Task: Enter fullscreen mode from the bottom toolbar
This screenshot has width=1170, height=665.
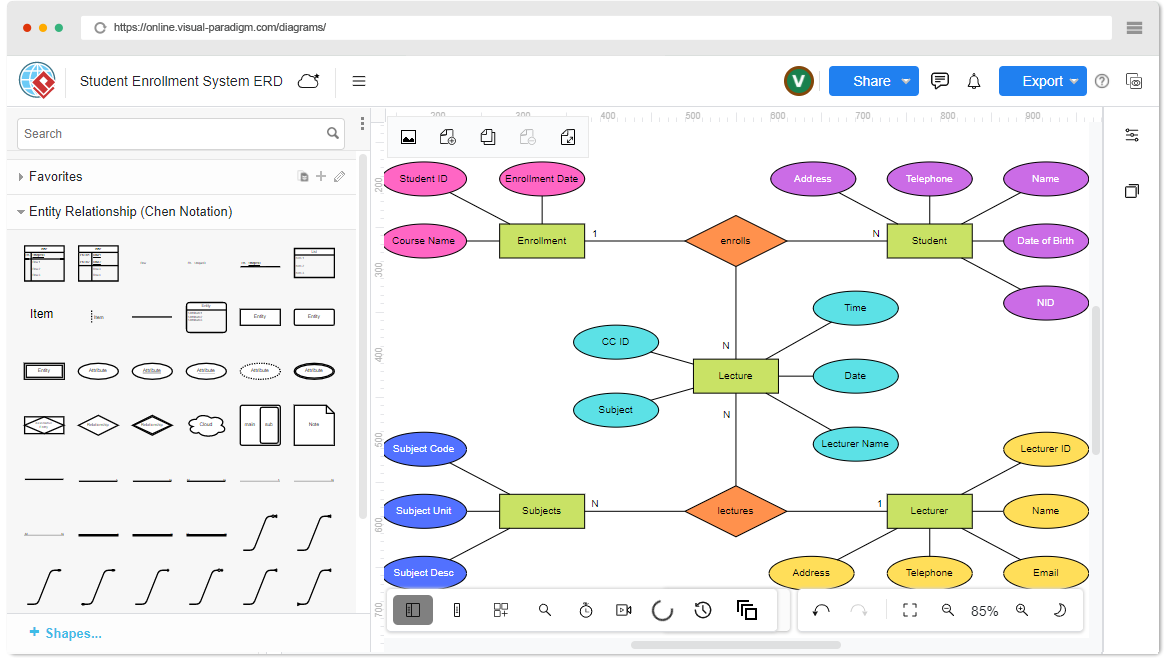Action: point(909,610)
